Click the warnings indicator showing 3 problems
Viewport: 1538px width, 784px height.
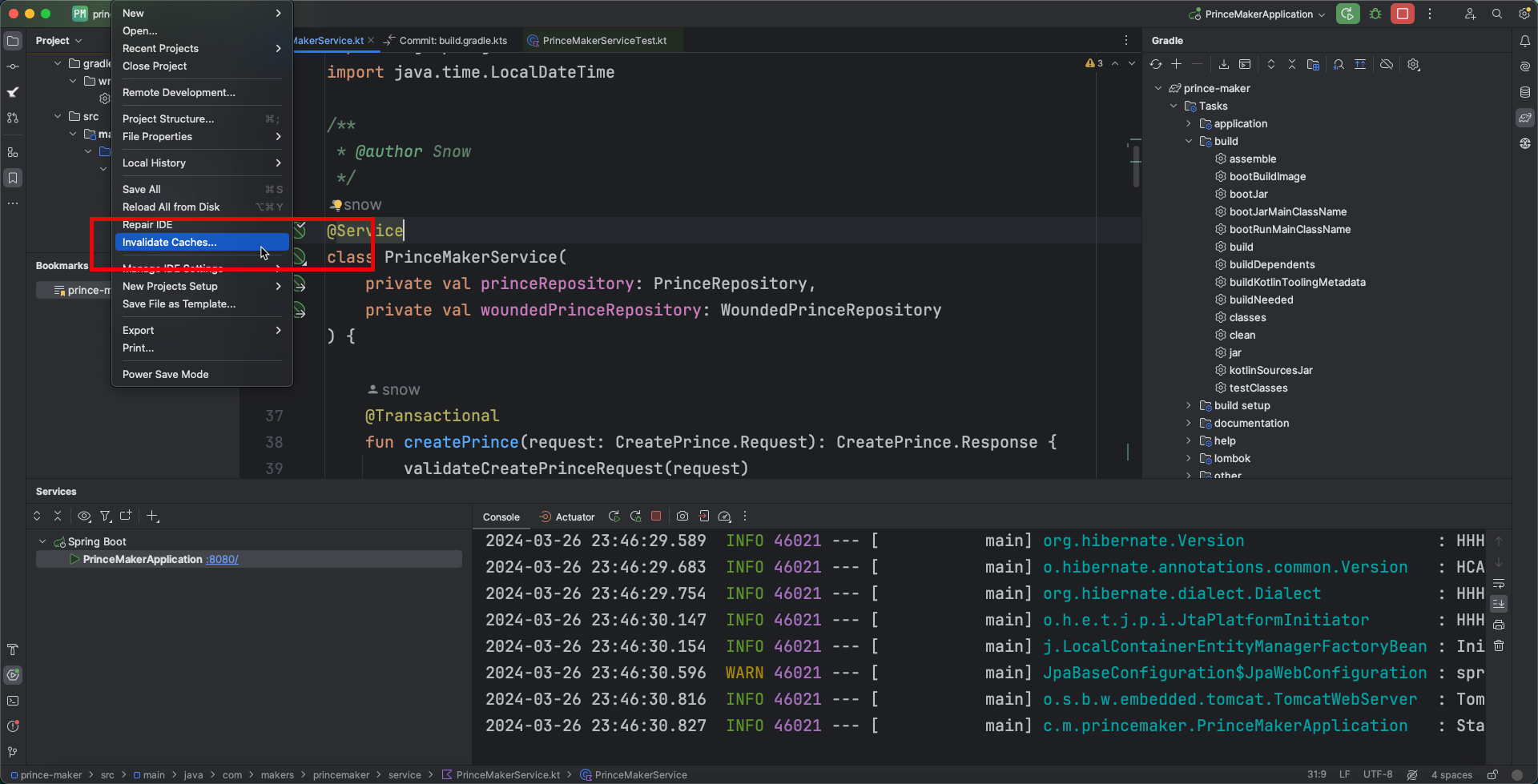(1094, 63)
